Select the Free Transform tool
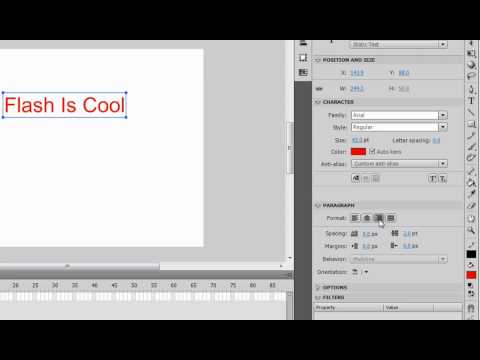 (471, 53)
